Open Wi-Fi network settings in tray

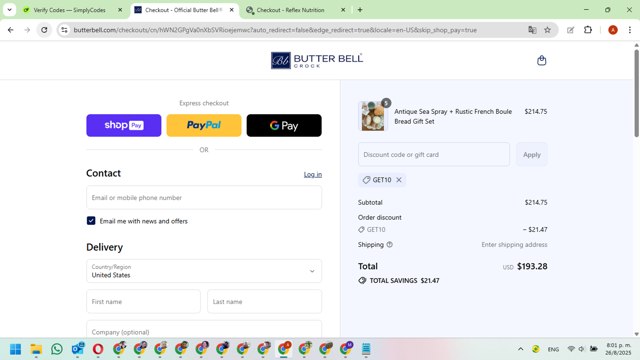click(x=571, y=349)
